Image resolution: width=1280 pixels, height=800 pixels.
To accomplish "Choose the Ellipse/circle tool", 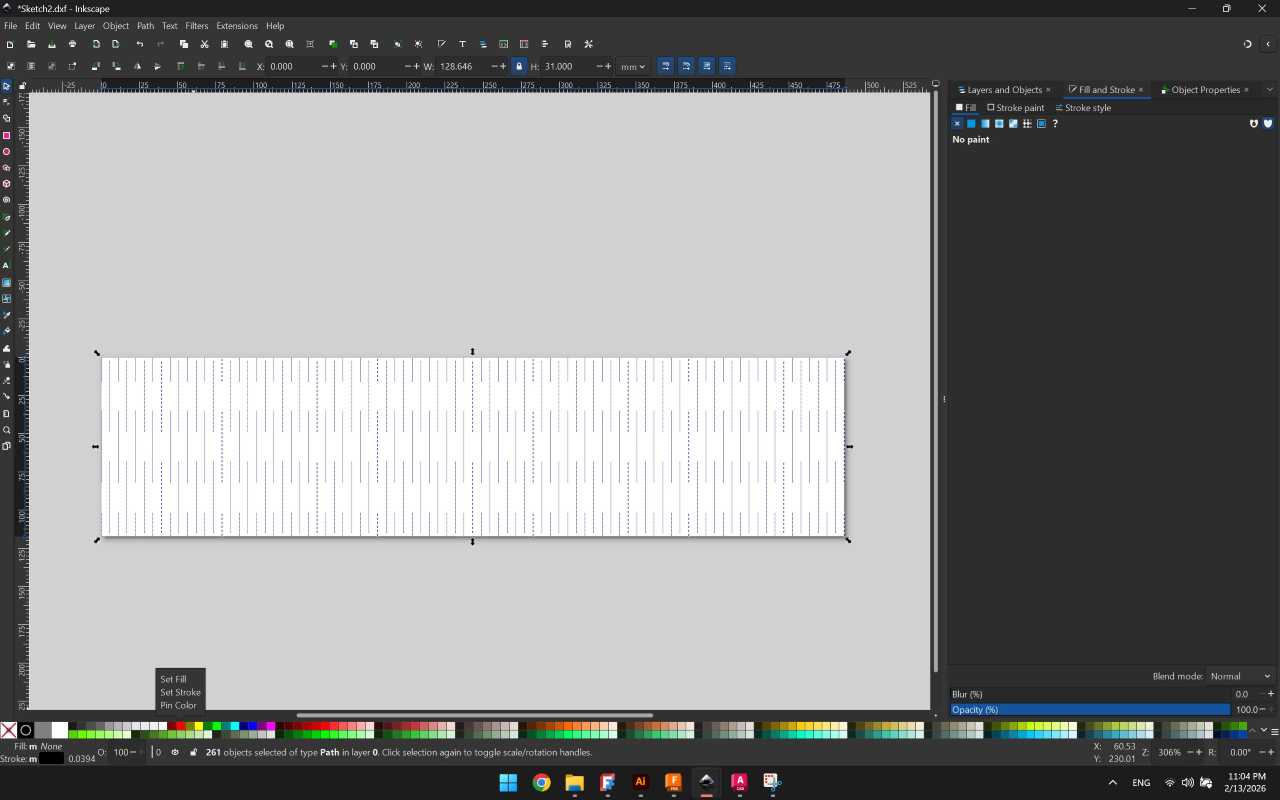I will click(x=6, y=151).
